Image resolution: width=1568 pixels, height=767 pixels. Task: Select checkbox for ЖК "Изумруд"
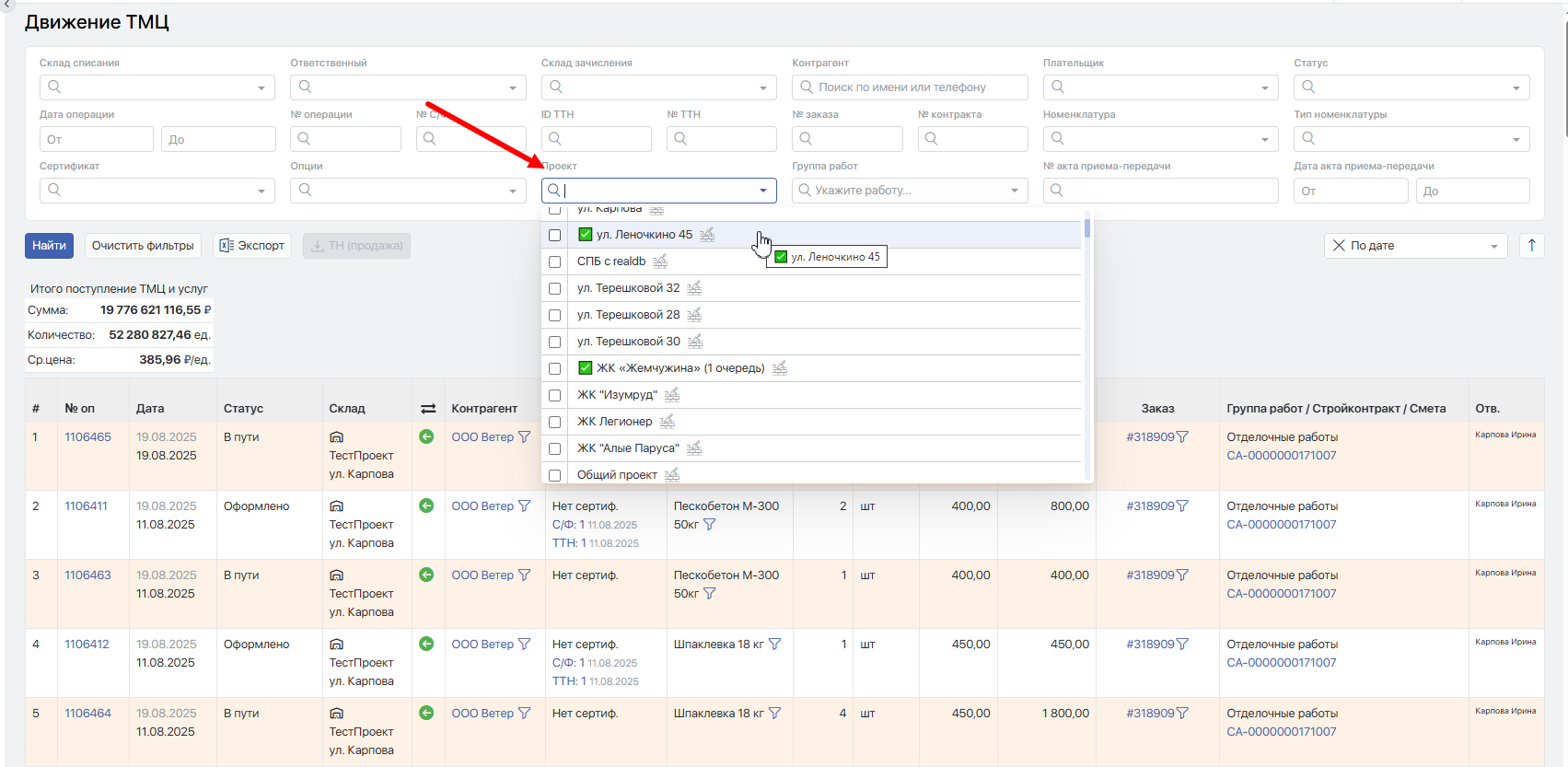tap(554, 395)
